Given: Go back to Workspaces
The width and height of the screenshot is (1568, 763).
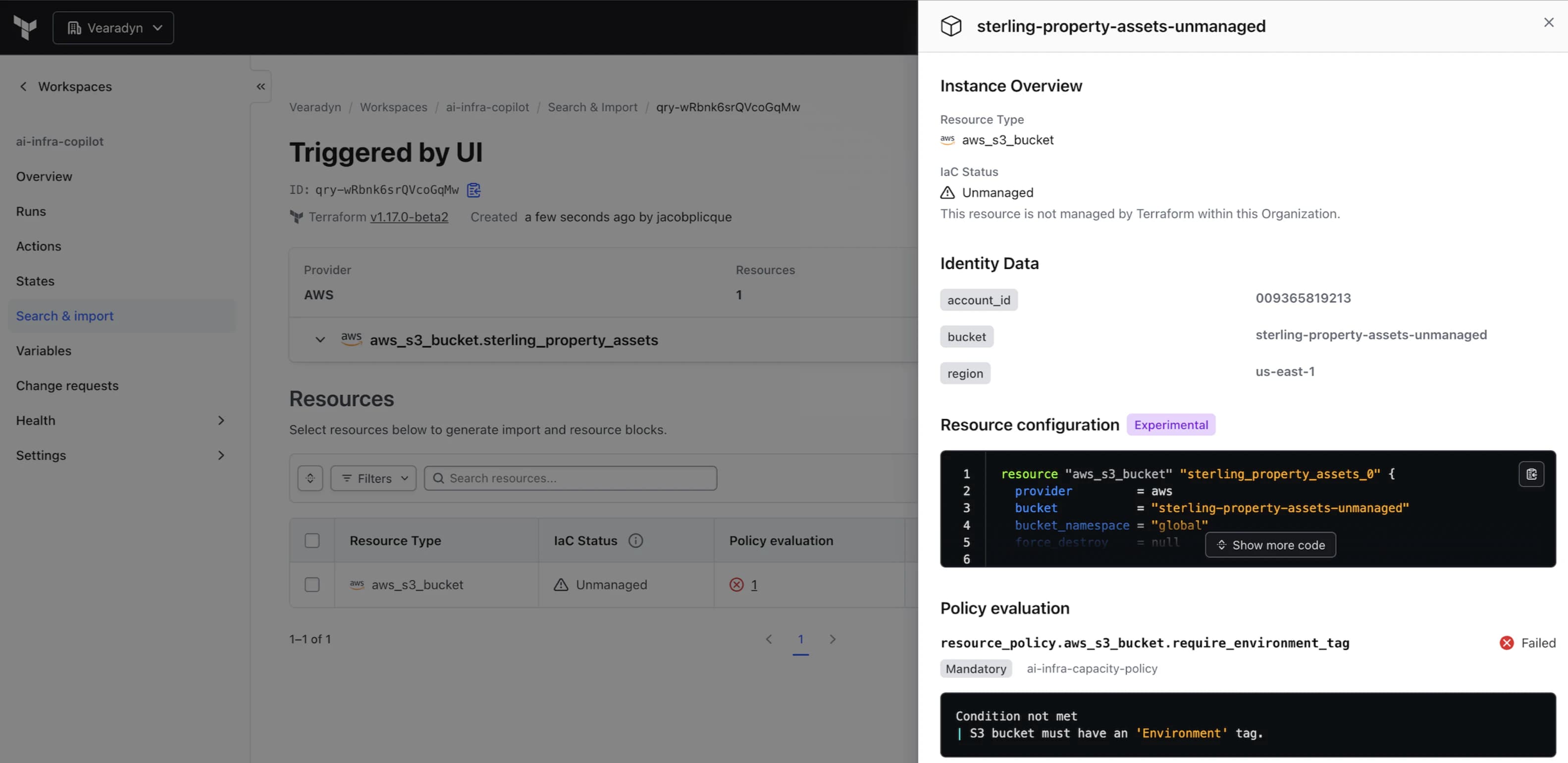Looking at the screenshot, I should (66, 87).
